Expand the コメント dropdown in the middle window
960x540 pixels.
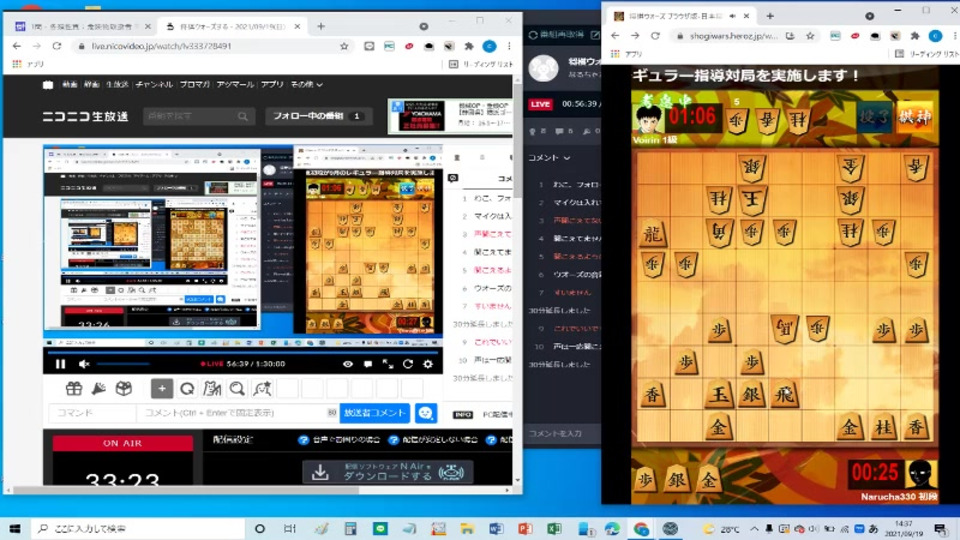click(x=549, y=157)
